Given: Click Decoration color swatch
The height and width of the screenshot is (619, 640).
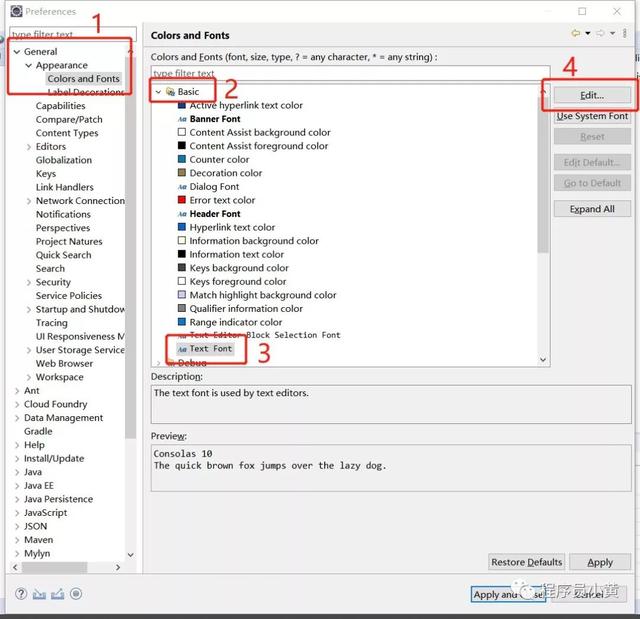Looking at the screenshot, I should point(182,173).
